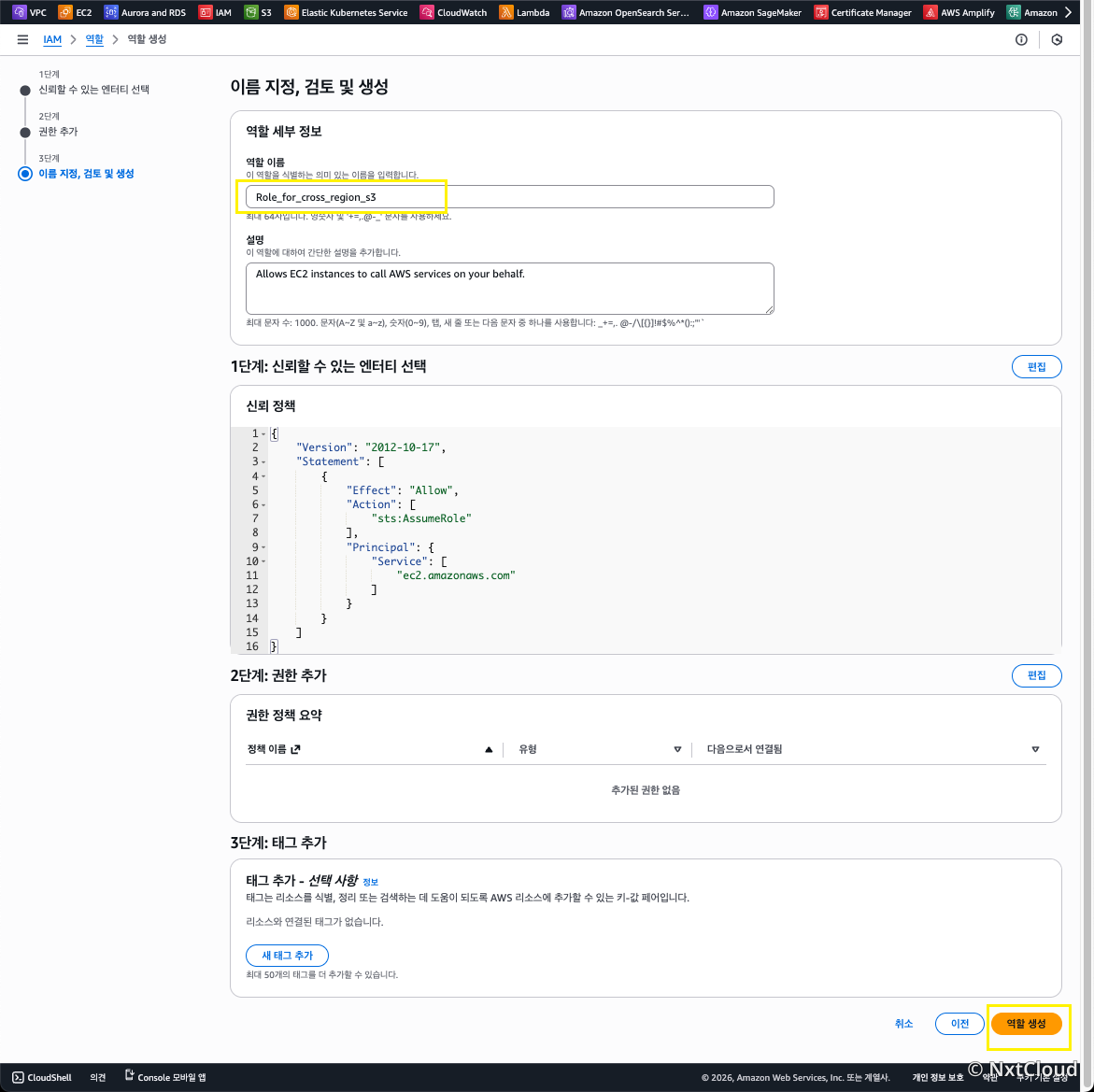
Task: Click 개인 정보 보호 footer link
Action: (938, 1077)
